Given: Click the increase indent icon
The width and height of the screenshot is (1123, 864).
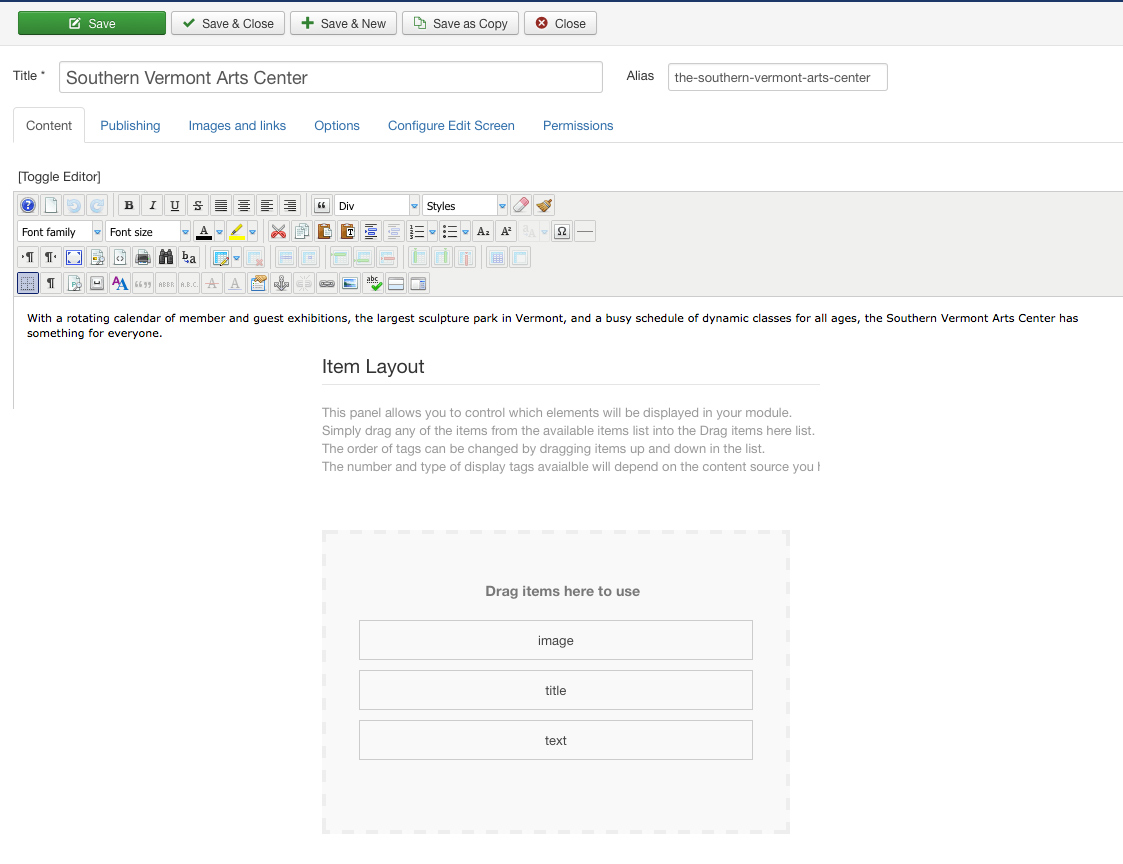Looking at the screenshot, I should click(370, 231).
